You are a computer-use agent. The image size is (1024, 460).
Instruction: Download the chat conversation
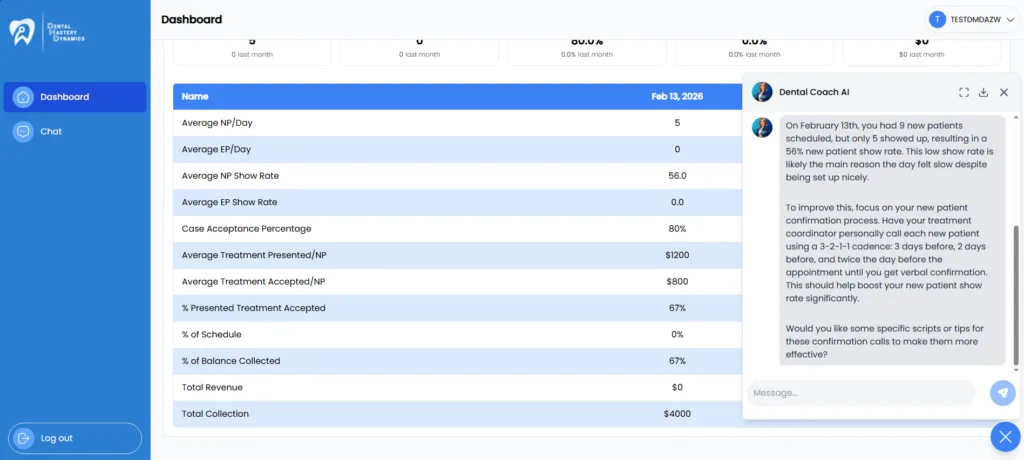coord(983,93)
